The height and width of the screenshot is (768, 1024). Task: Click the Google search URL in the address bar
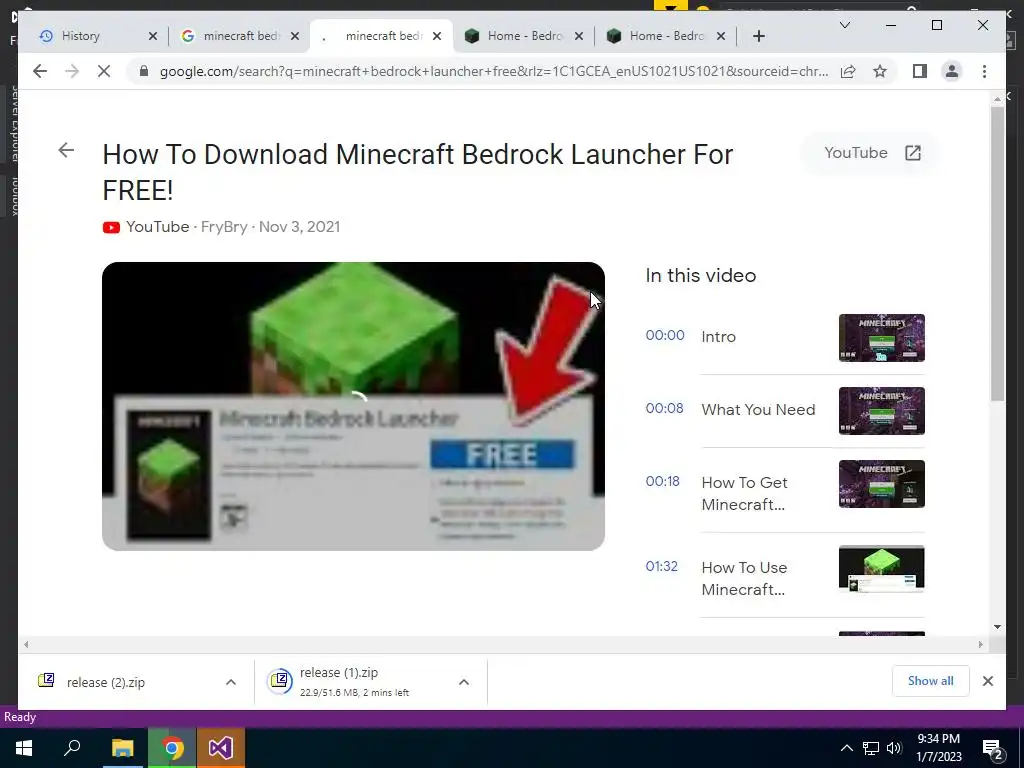click(494, 71)
